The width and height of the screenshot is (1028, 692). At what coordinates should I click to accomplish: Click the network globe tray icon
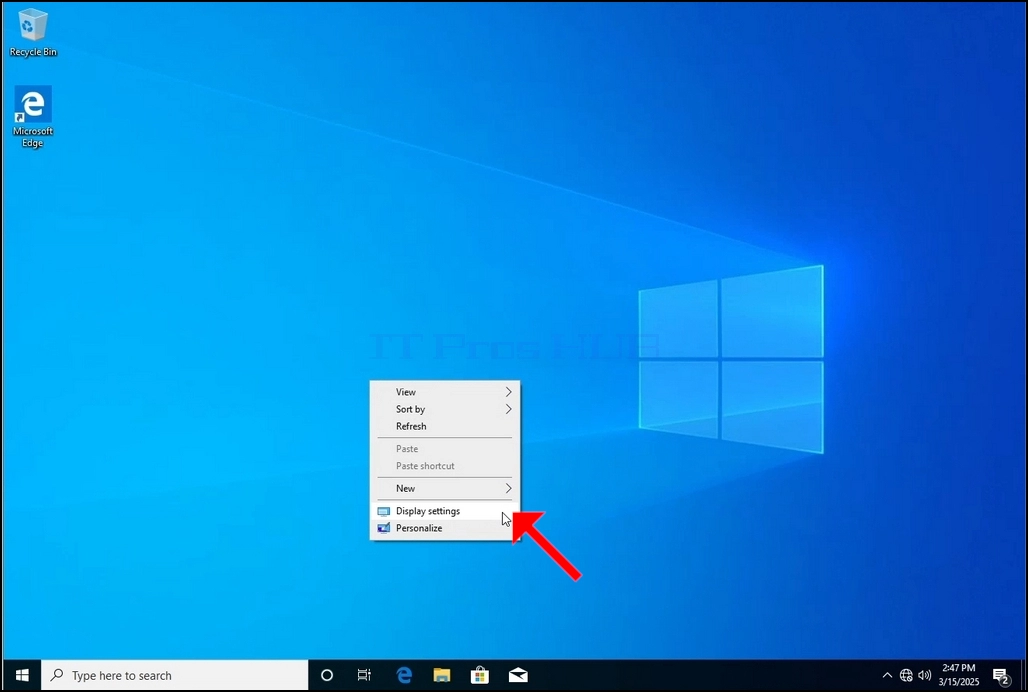[x=906, y=675]
